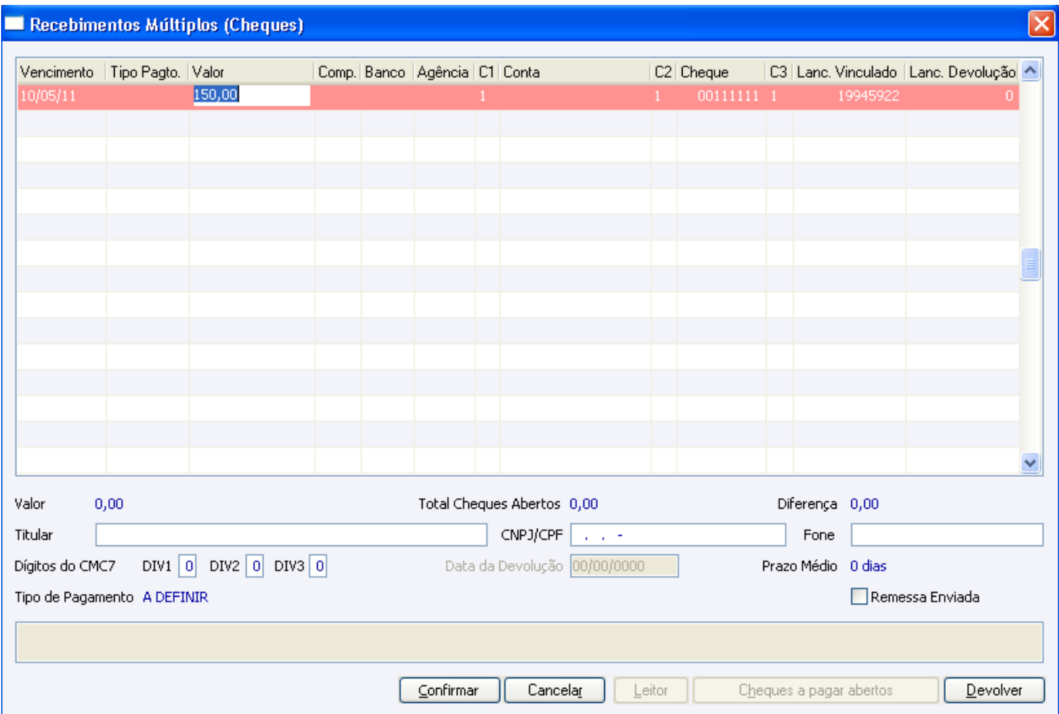Focus the CNPJ/CPF input field
The height and width of the screenshot is (714, 1059).
click(x=678, y=535)
